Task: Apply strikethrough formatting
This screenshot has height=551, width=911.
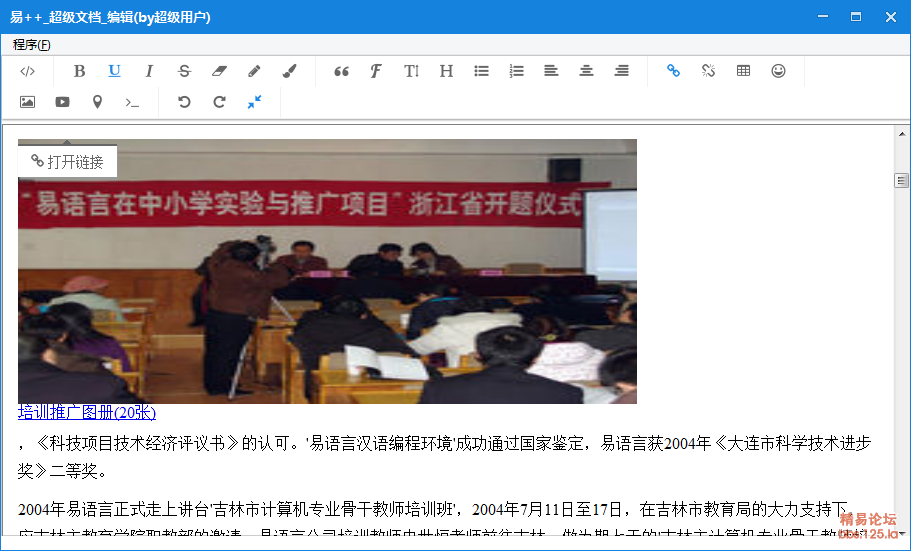Action: pyautogui.click(x=184, y=71)
